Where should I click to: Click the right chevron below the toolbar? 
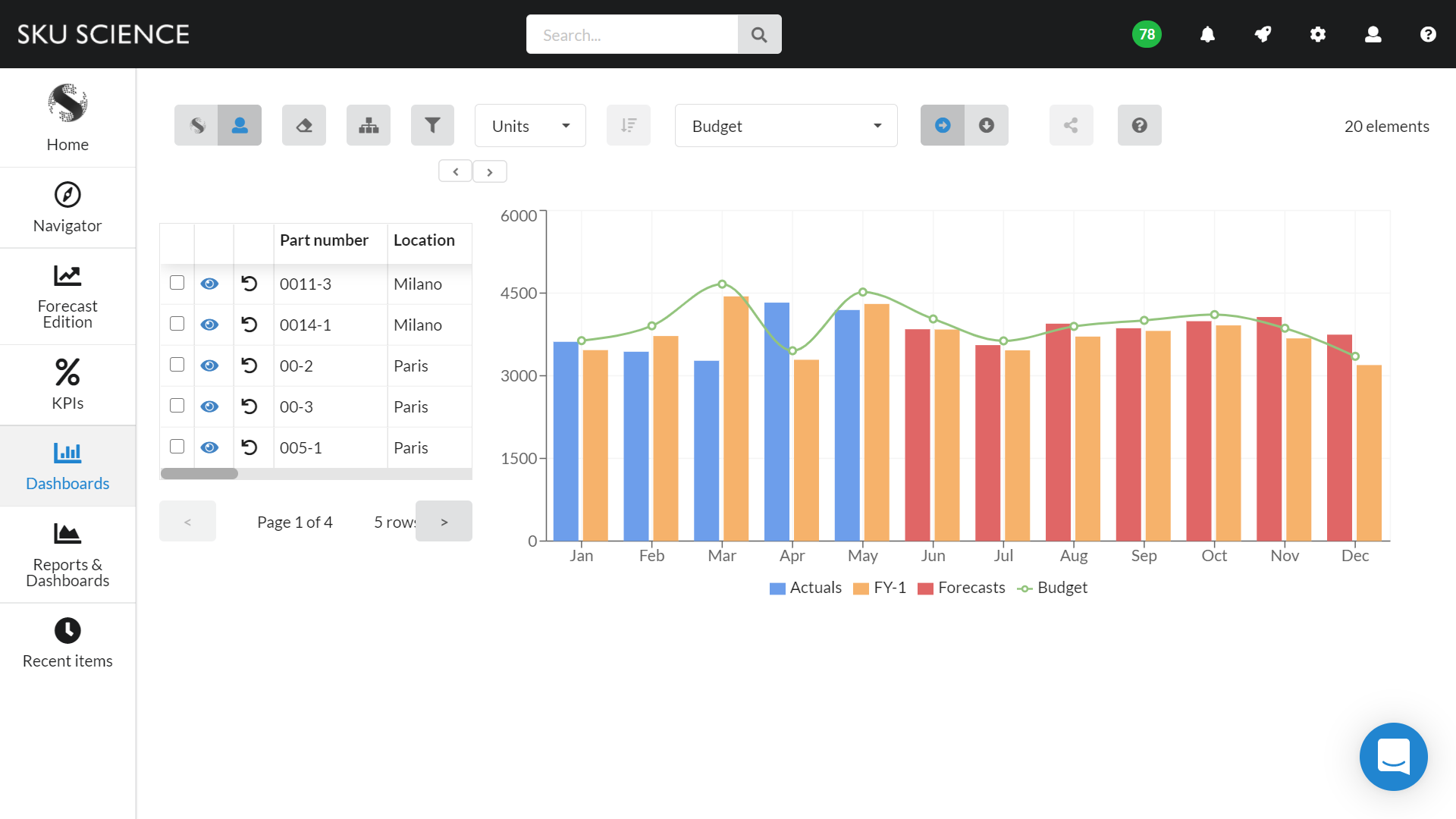coord(490,171)
